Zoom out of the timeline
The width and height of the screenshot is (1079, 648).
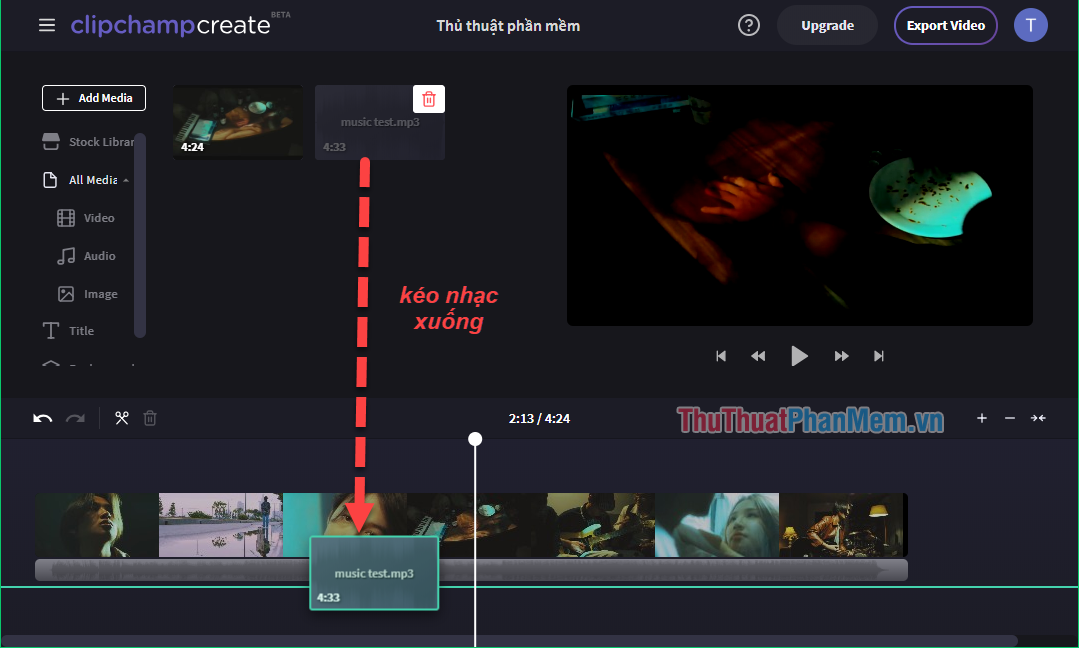[x=1009, y=418]
